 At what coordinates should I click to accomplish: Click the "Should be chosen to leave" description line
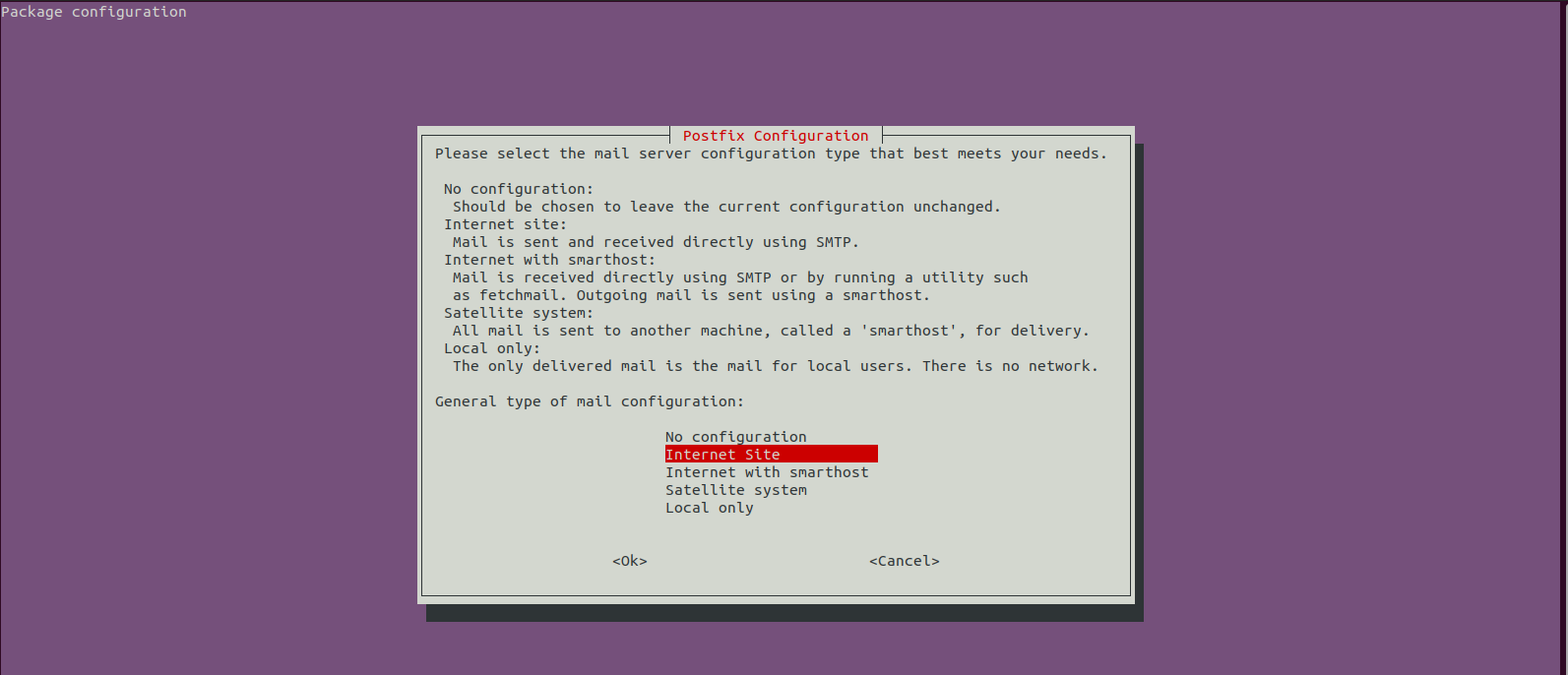726,207
